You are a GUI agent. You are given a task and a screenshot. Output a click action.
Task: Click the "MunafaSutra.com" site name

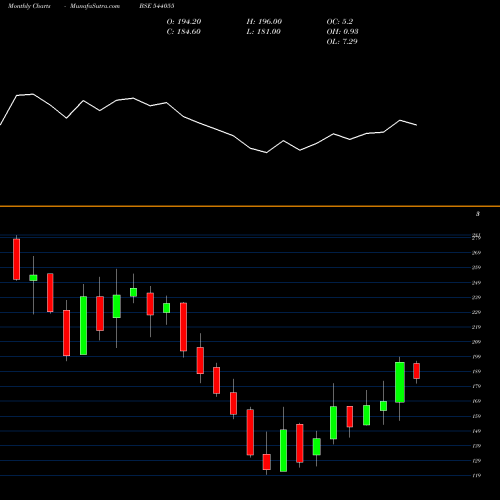95,6
